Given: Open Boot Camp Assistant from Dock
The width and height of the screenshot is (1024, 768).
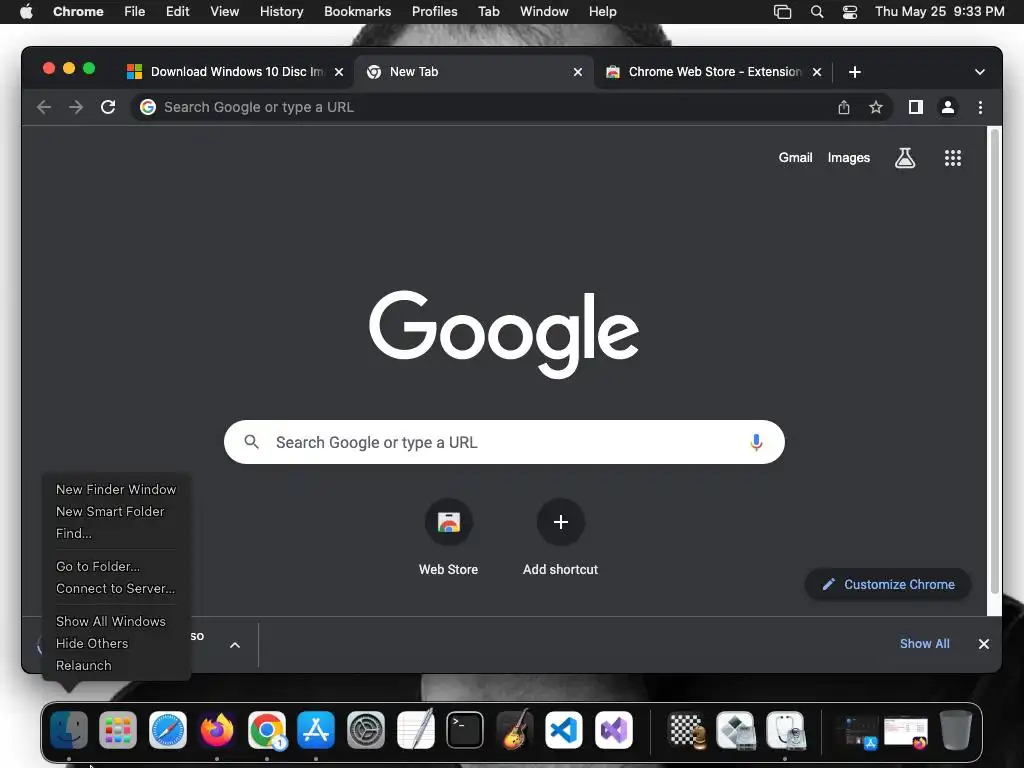Looking at the screenshot, I should pos(736,729).
